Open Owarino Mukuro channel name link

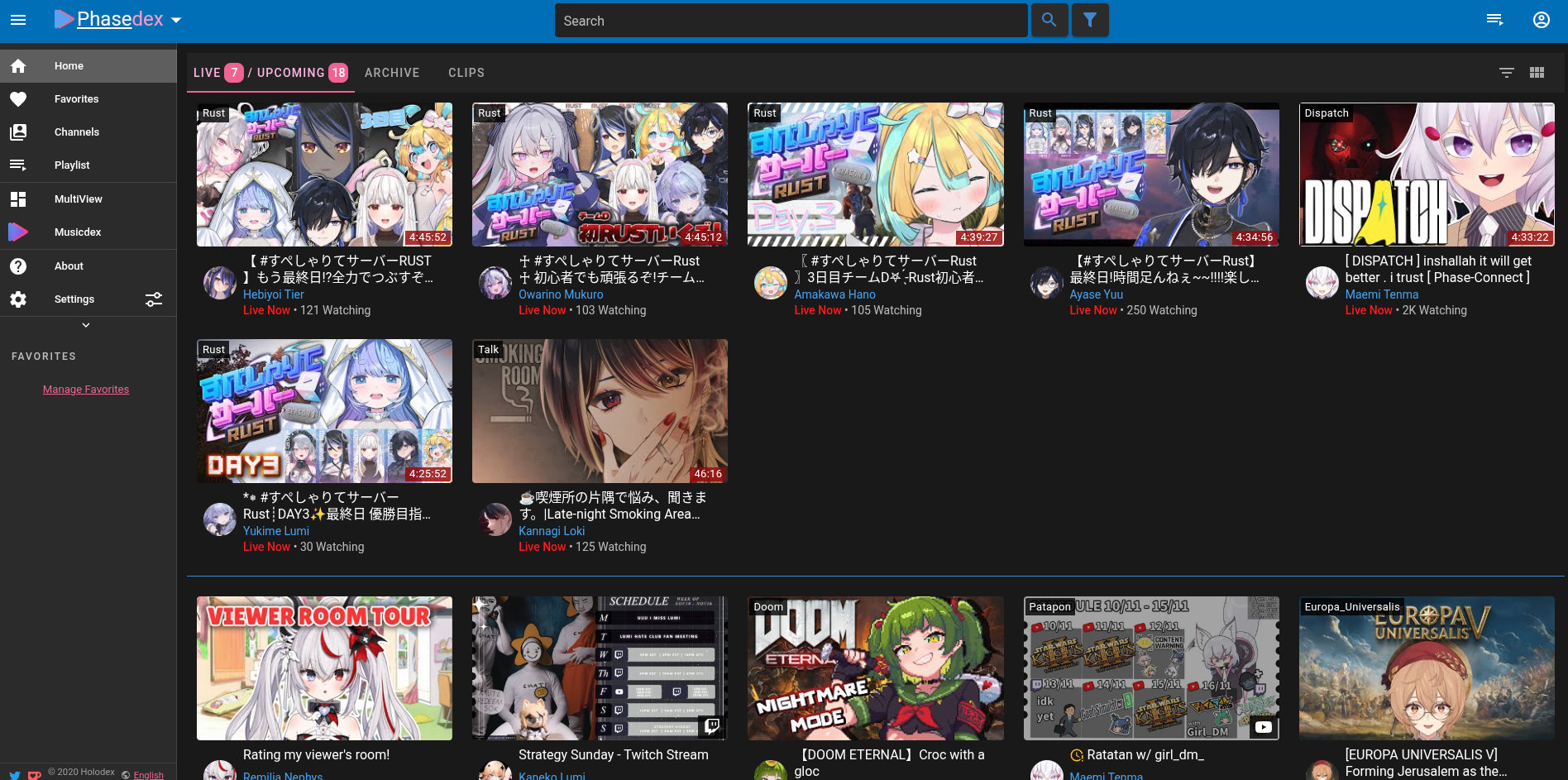[x=561, y=294]
